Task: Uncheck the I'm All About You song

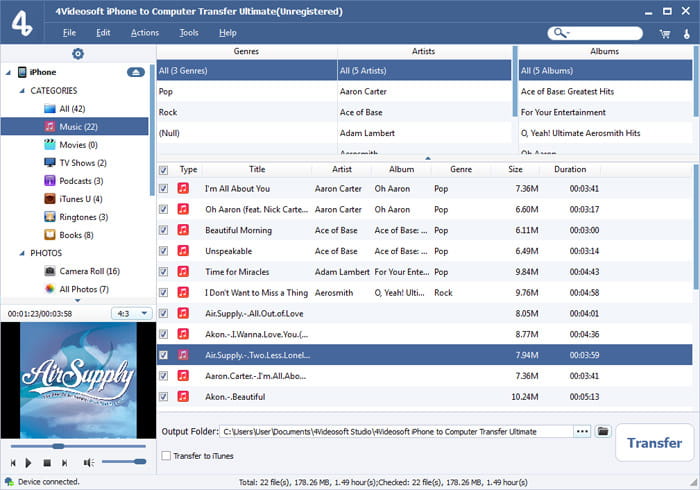Action: click(x=164, y=188)
